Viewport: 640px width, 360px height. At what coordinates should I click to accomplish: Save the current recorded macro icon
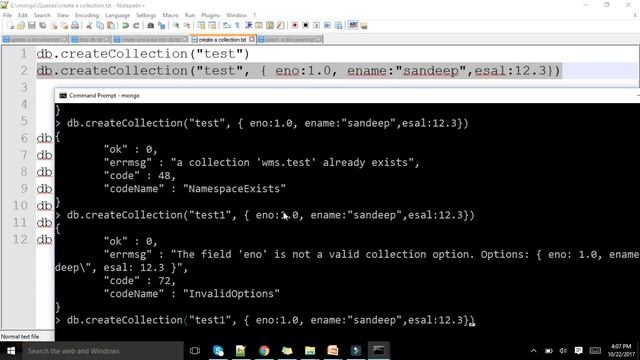pyautogui.click(x=338, y=25)
